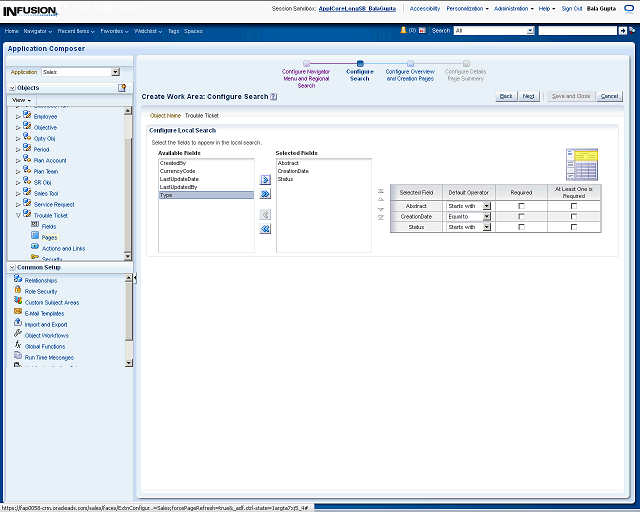Open the Application Sales dropdown
The height and width of the screenshot is (512, 640).
click(115, 72)
